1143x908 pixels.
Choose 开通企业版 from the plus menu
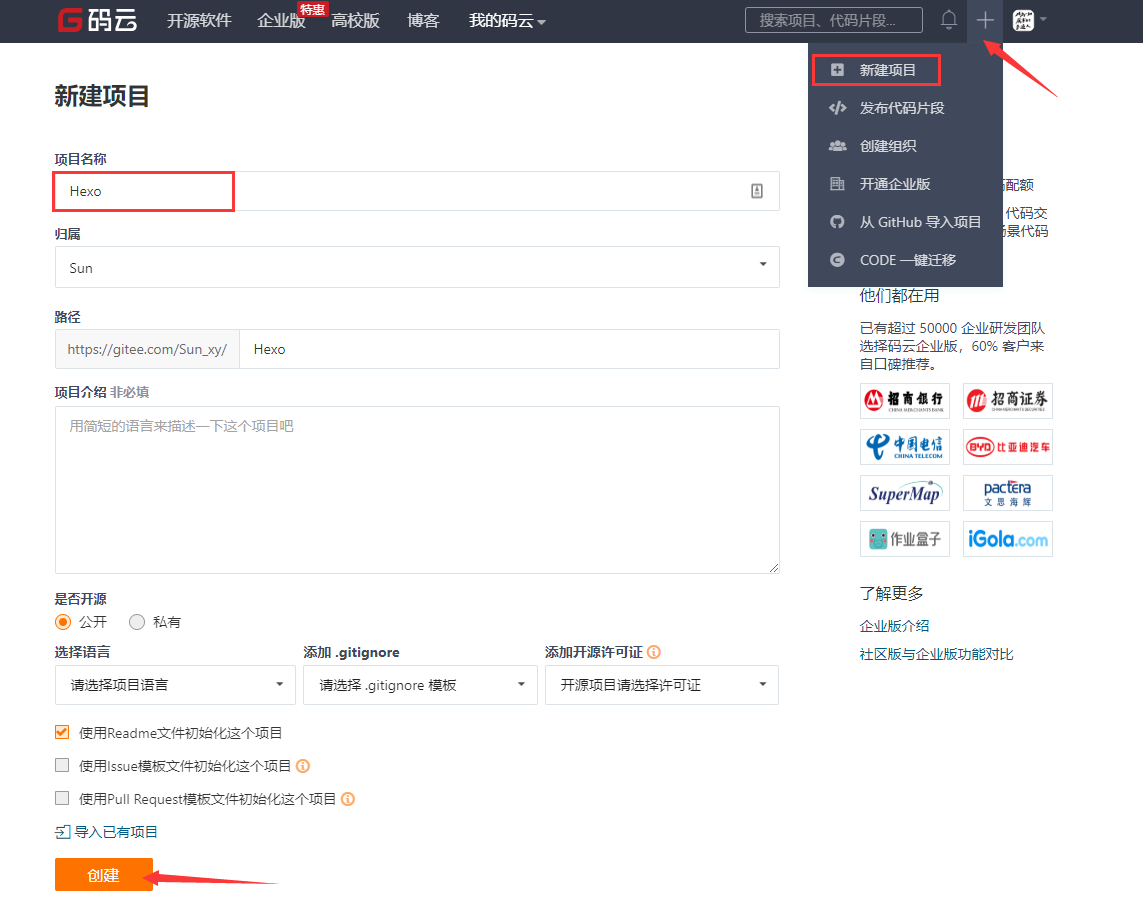click(905, 184)
